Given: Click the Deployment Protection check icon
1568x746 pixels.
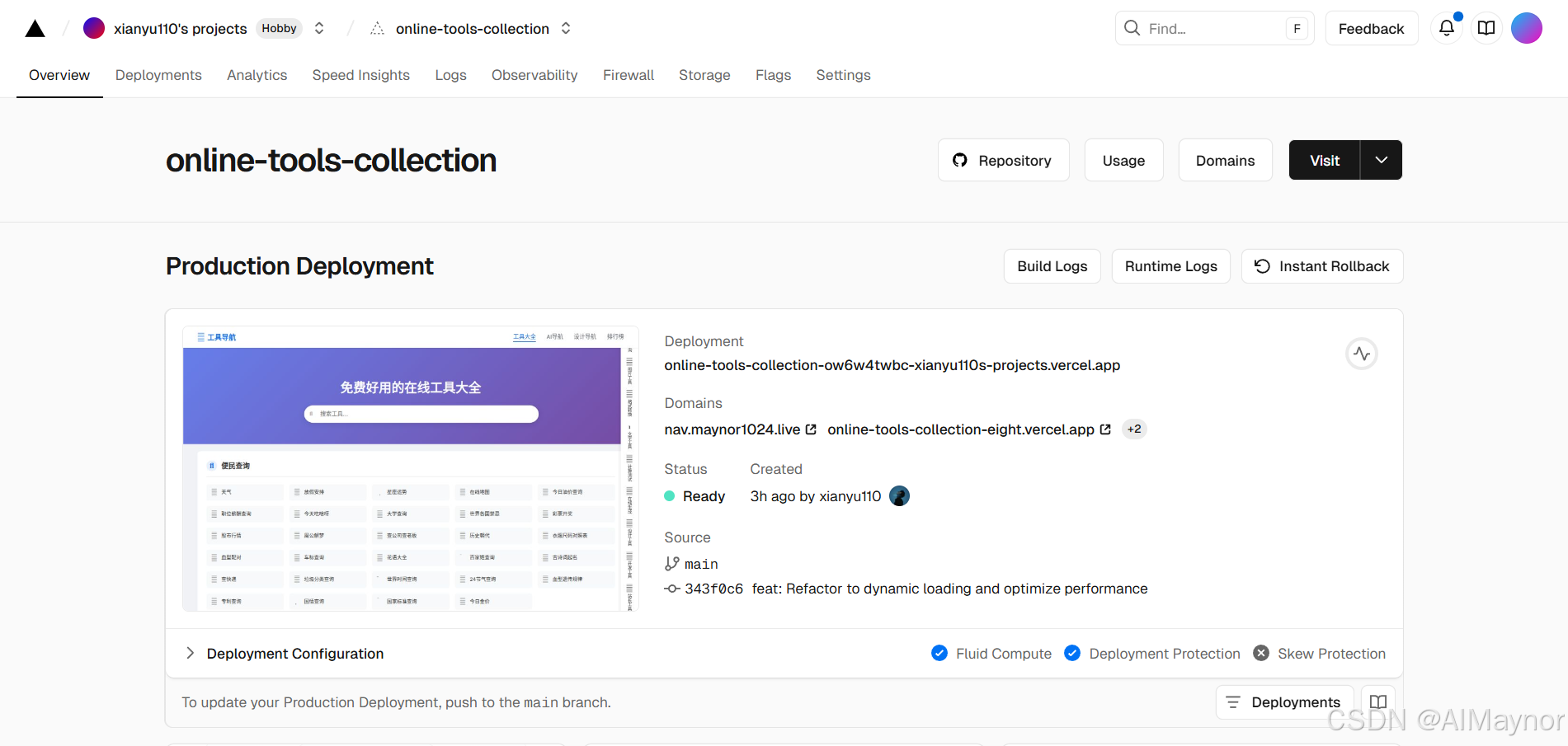Looking at the screenshot, I should pos(1072,653).
